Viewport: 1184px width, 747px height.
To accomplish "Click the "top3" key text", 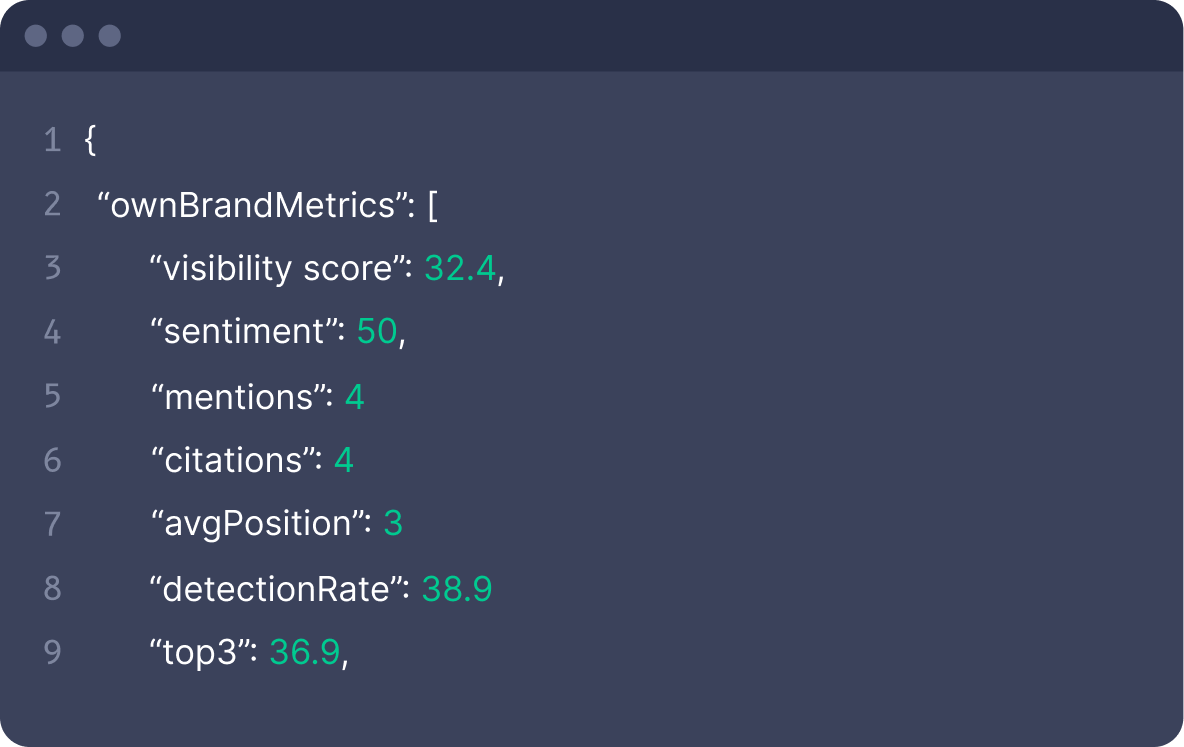I will [204, 653].
